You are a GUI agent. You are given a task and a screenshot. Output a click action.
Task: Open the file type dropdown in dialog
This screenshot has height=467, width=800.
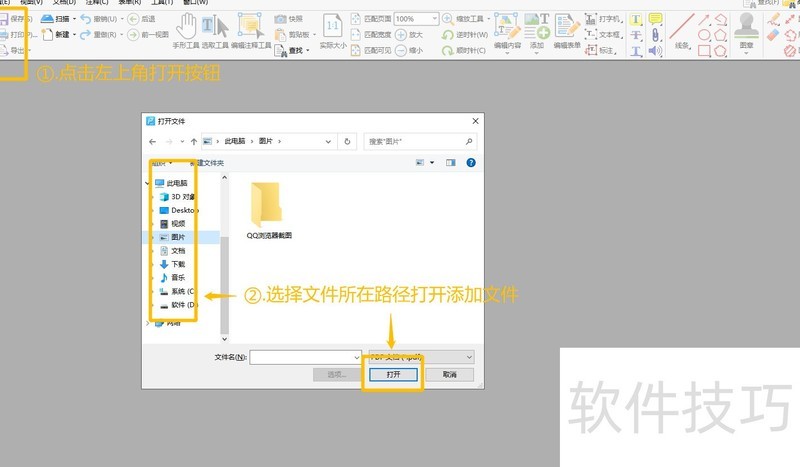(x=419, y=356)
